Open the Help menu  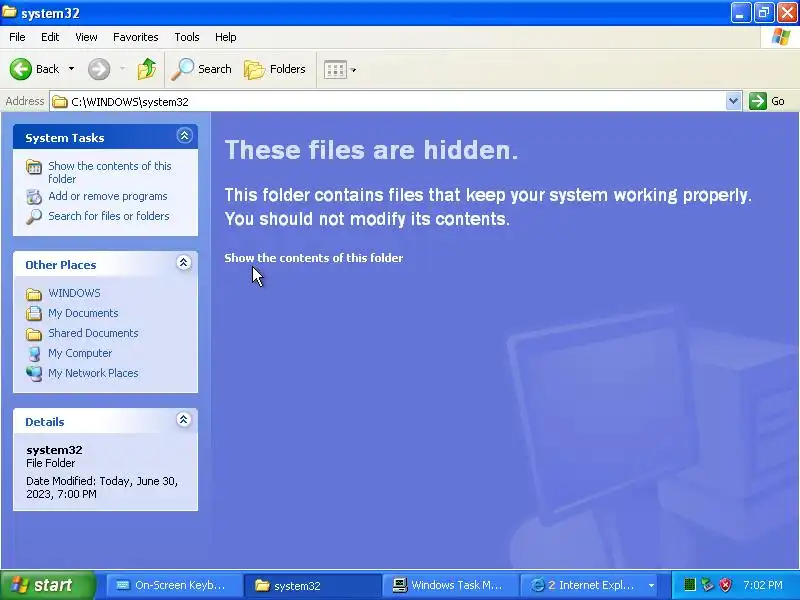226,37
